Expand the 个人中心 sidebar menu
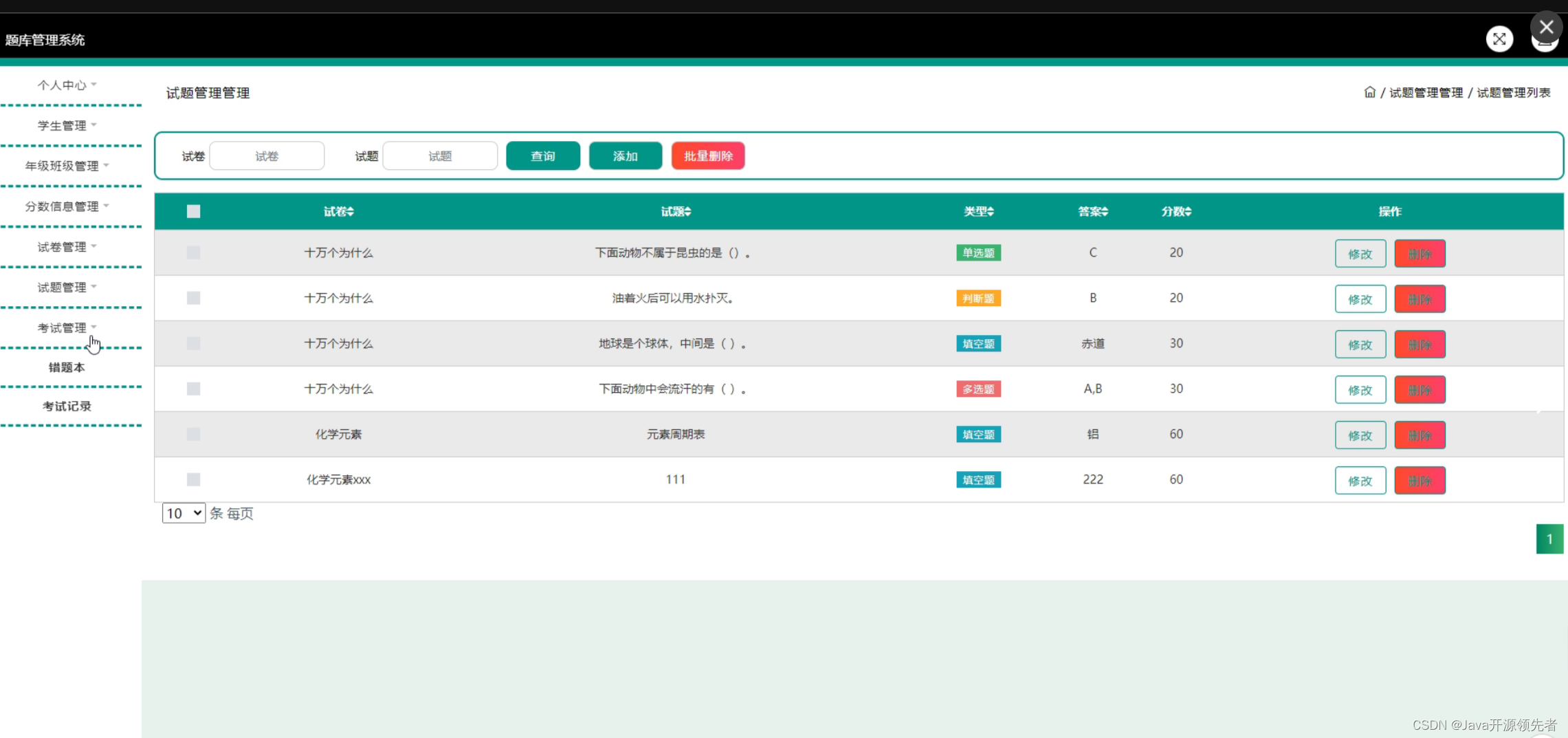This screenshot has height=738, width=1568. click(67, 85)
